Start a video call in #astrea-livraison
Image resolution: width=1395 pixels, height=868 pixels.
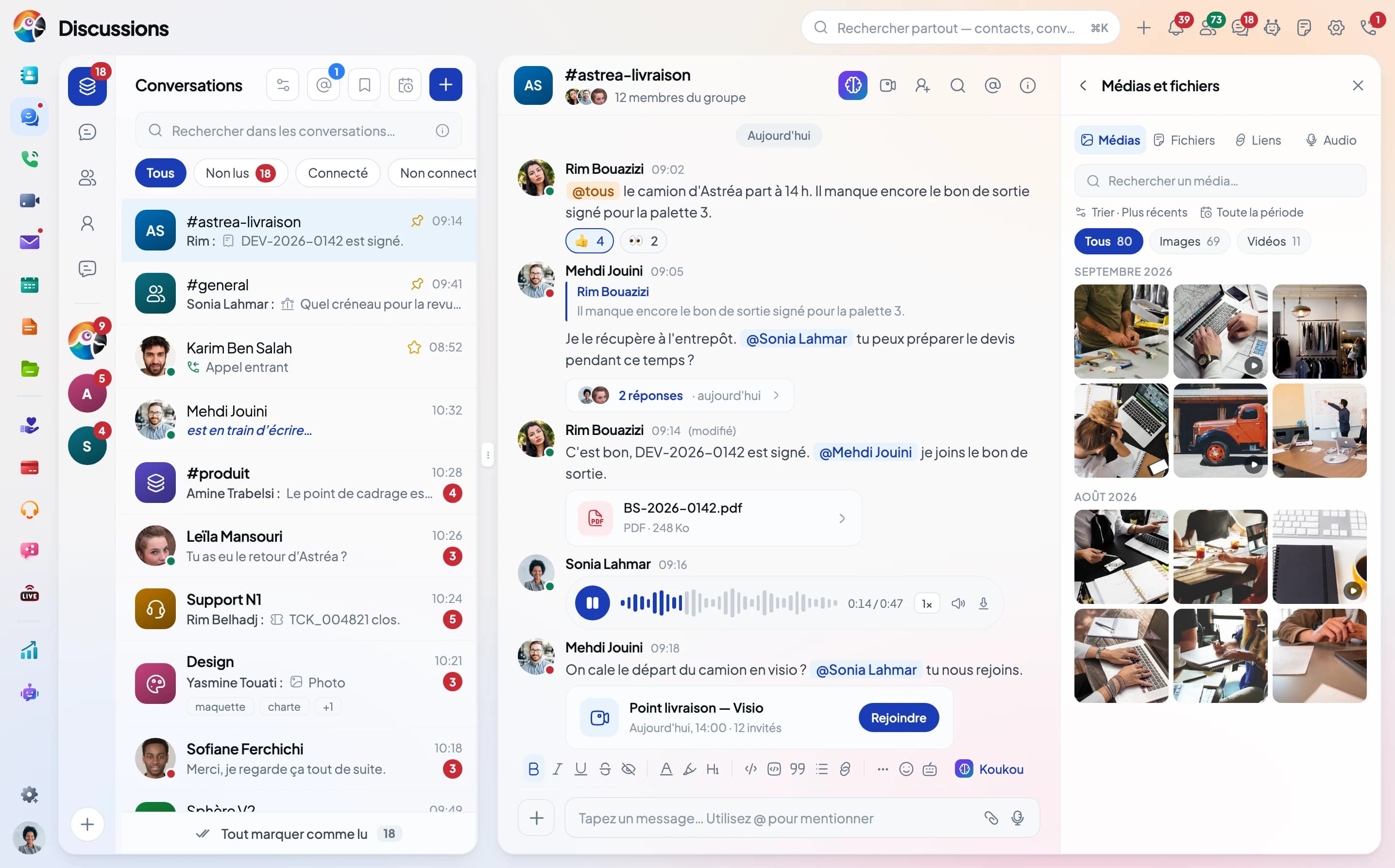click(x=888, y=85)
